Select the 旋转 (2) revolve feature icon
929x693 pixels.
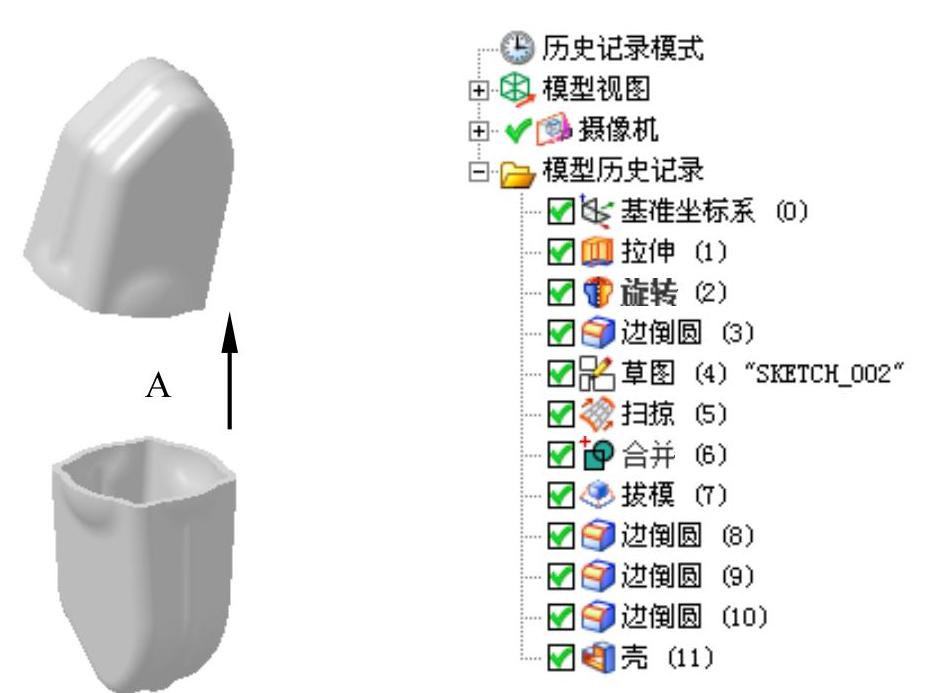pos(596,292)
